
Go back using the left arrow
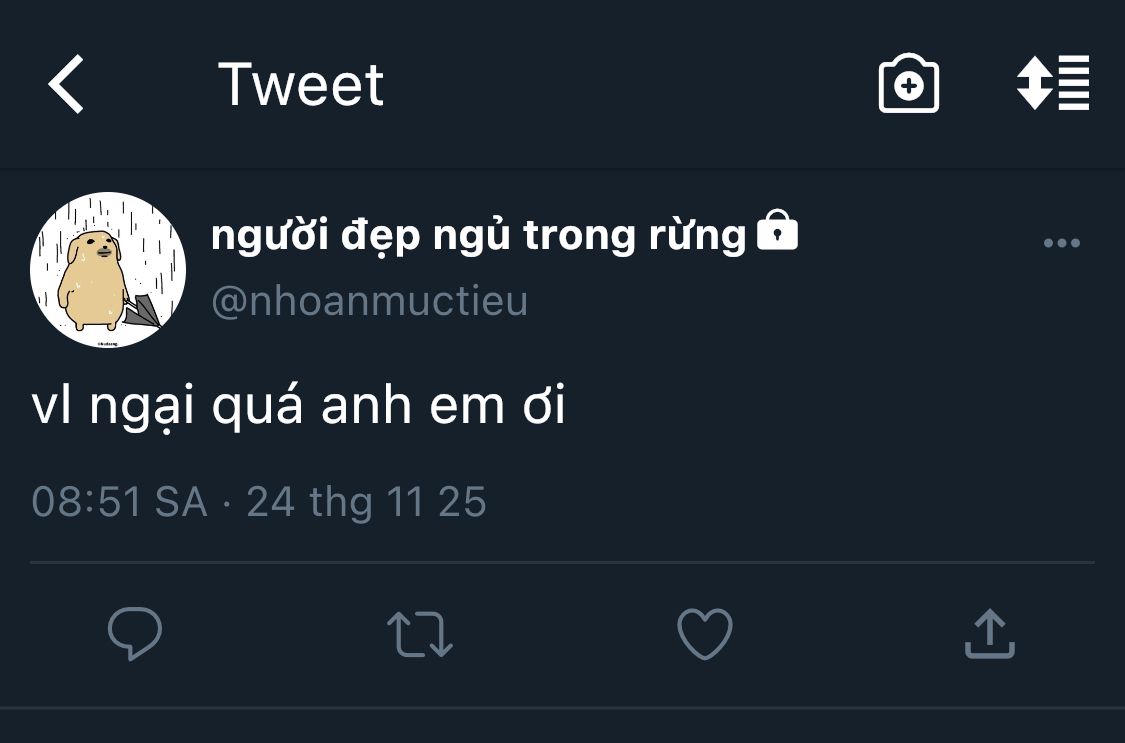66,85
